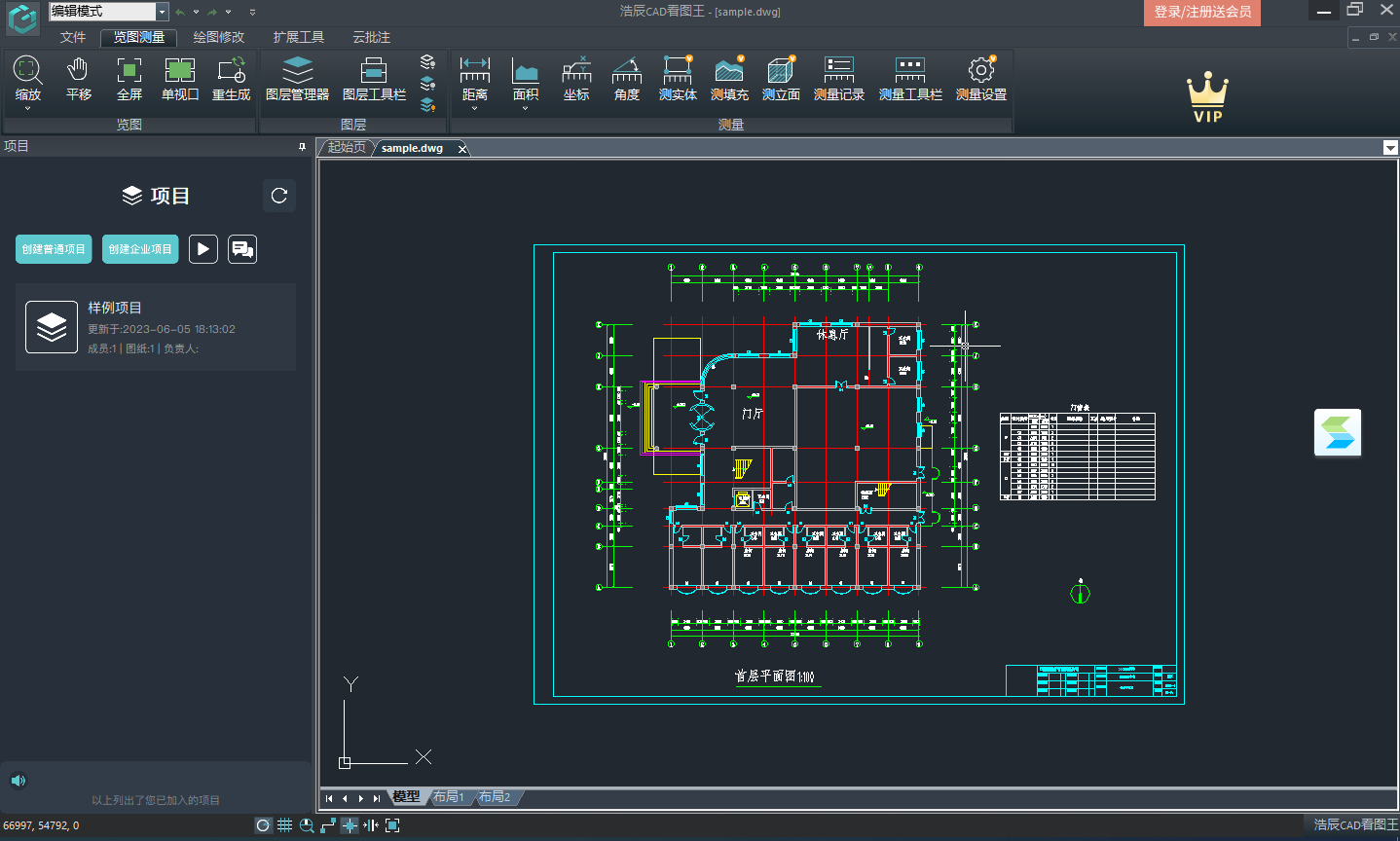Jump to the last layout tab arrow
Screen dimensions: 1400x841
pos(377,798)
